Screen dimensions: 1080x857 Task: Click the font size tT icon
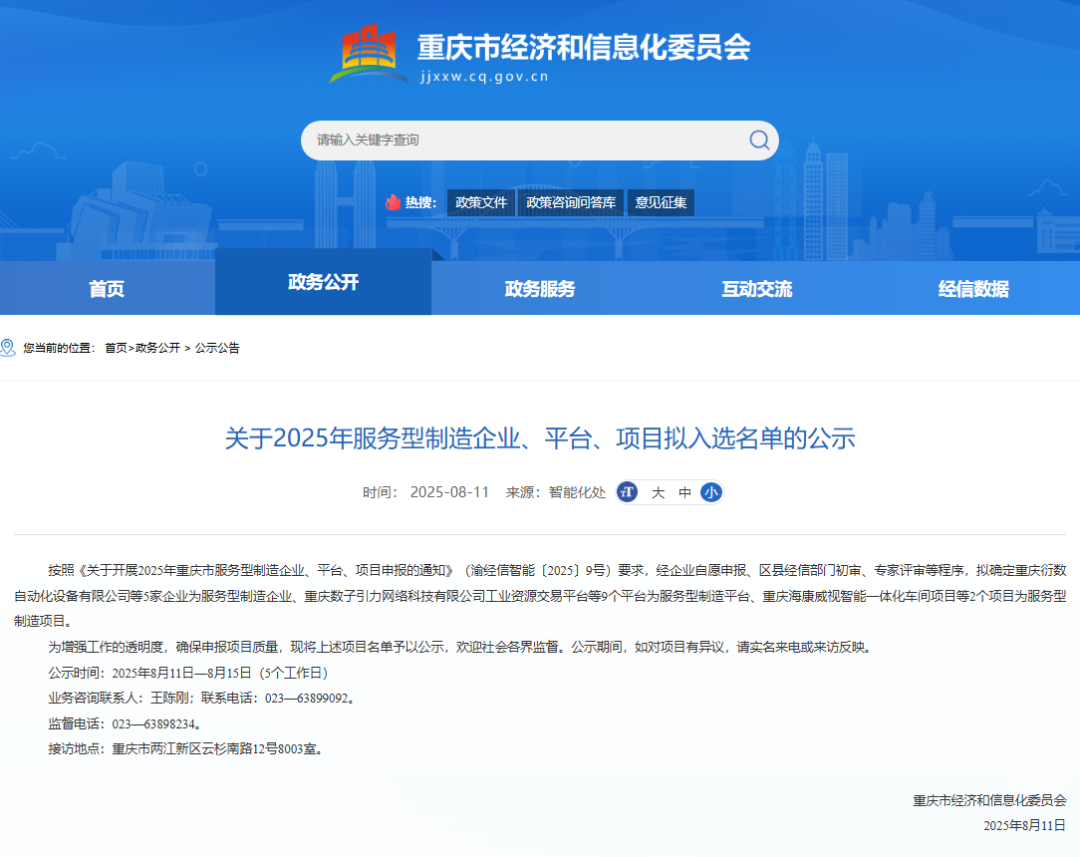point(627,492)
